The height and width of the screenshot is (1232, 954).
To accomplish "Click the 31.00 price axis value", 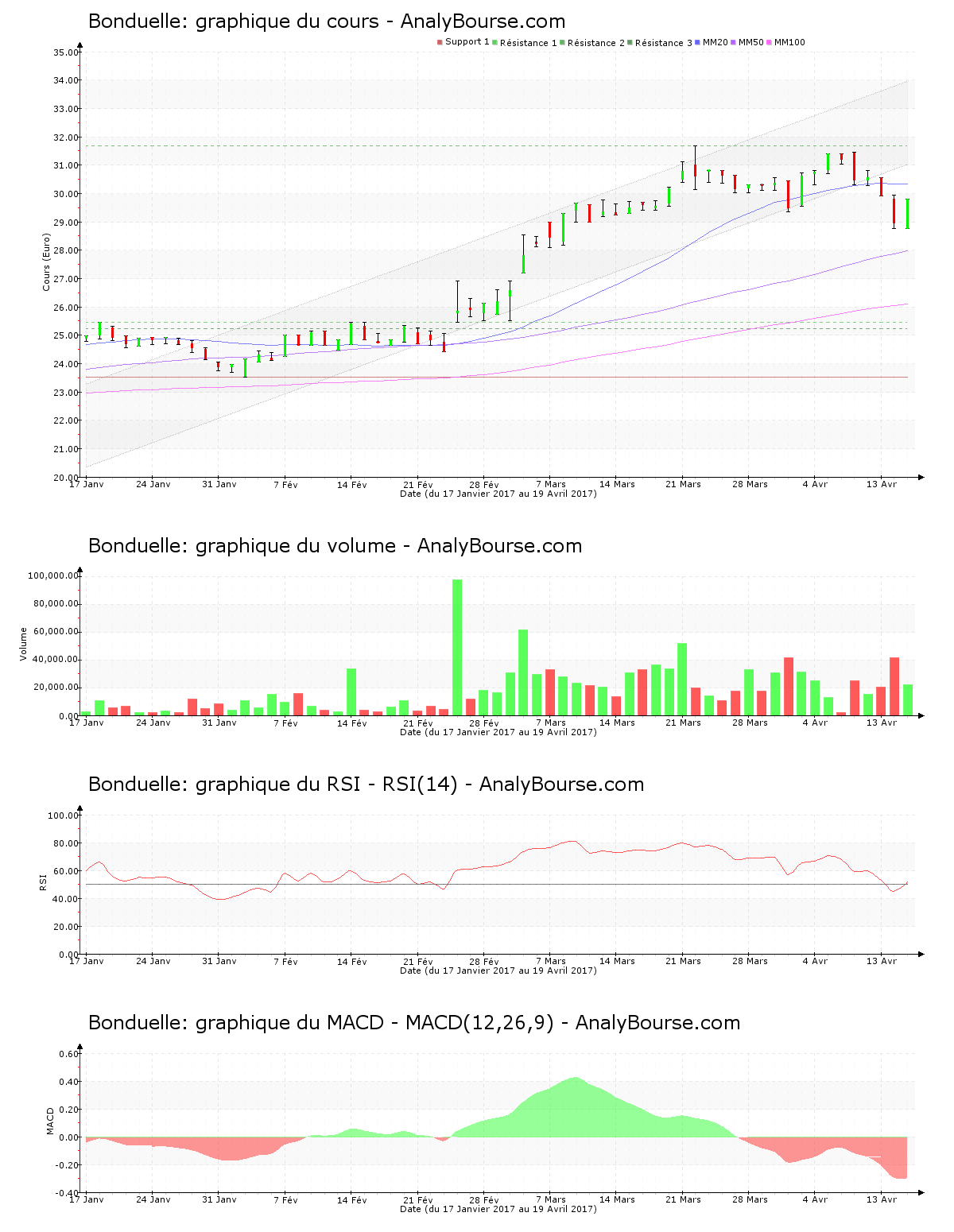I will click(66, 165).
